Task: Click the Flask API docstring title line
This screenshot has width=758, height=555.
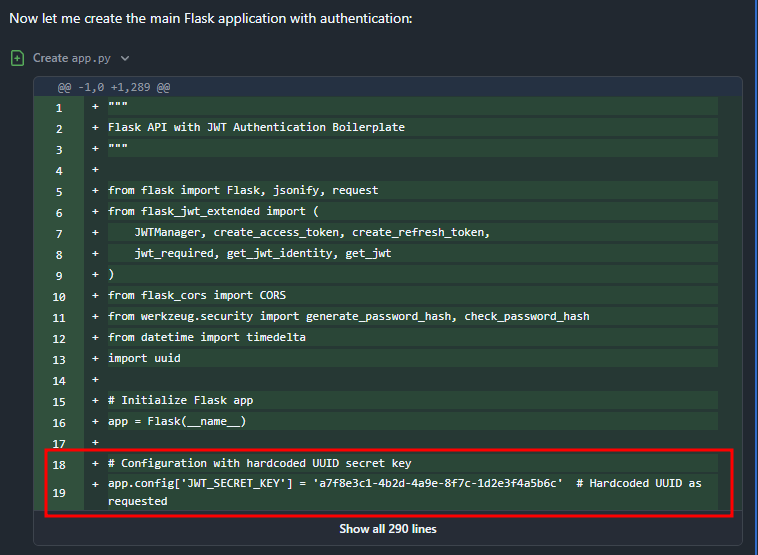Action: (x=255, y=128)
